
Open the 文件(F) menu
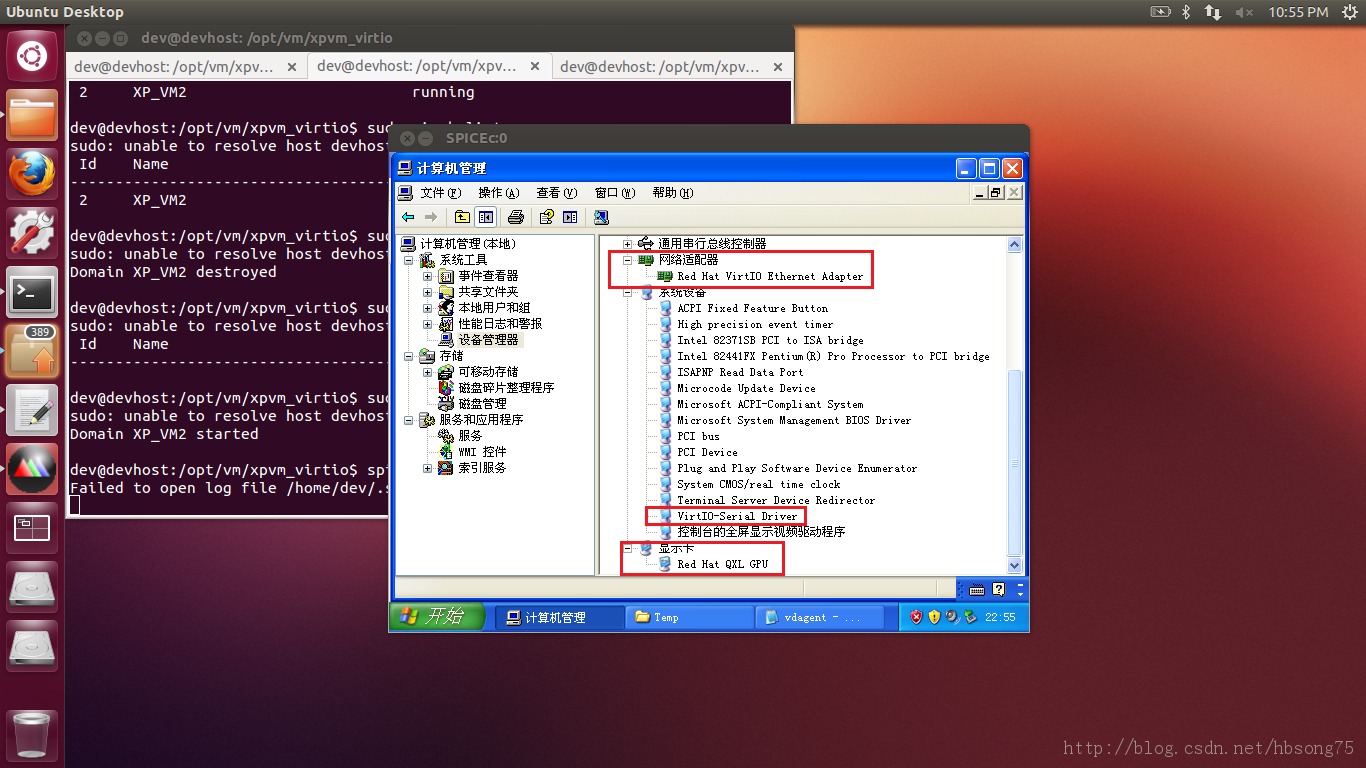441,193
